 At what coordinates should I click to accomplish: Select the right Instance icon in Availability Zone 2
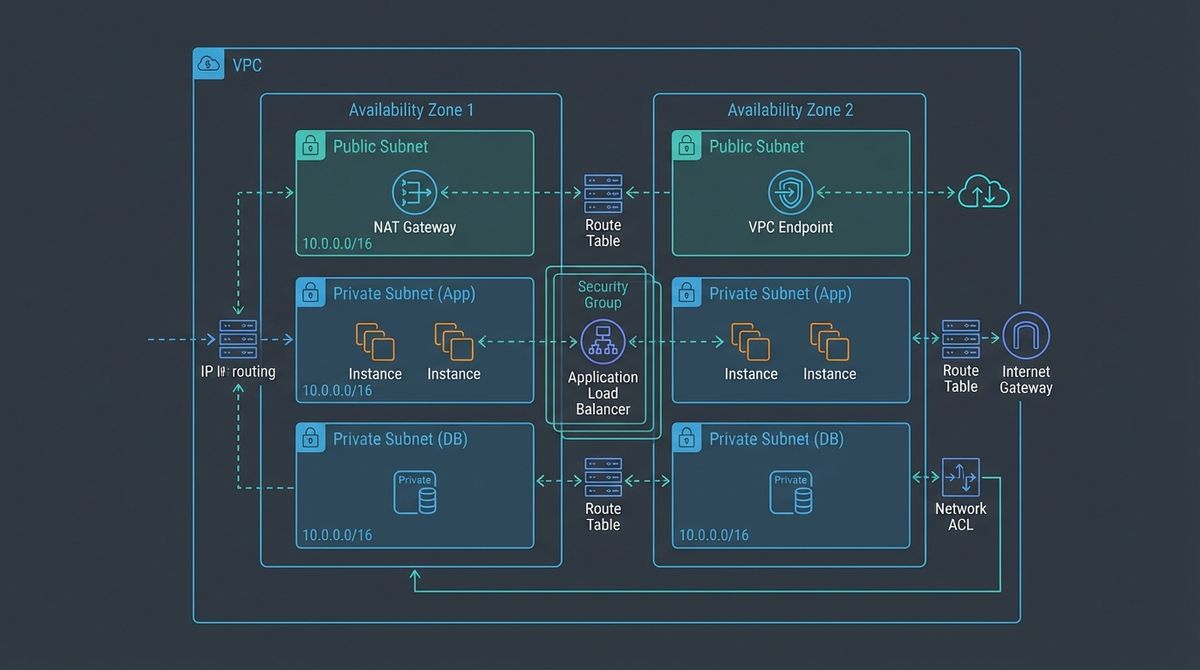coord(830,341)
